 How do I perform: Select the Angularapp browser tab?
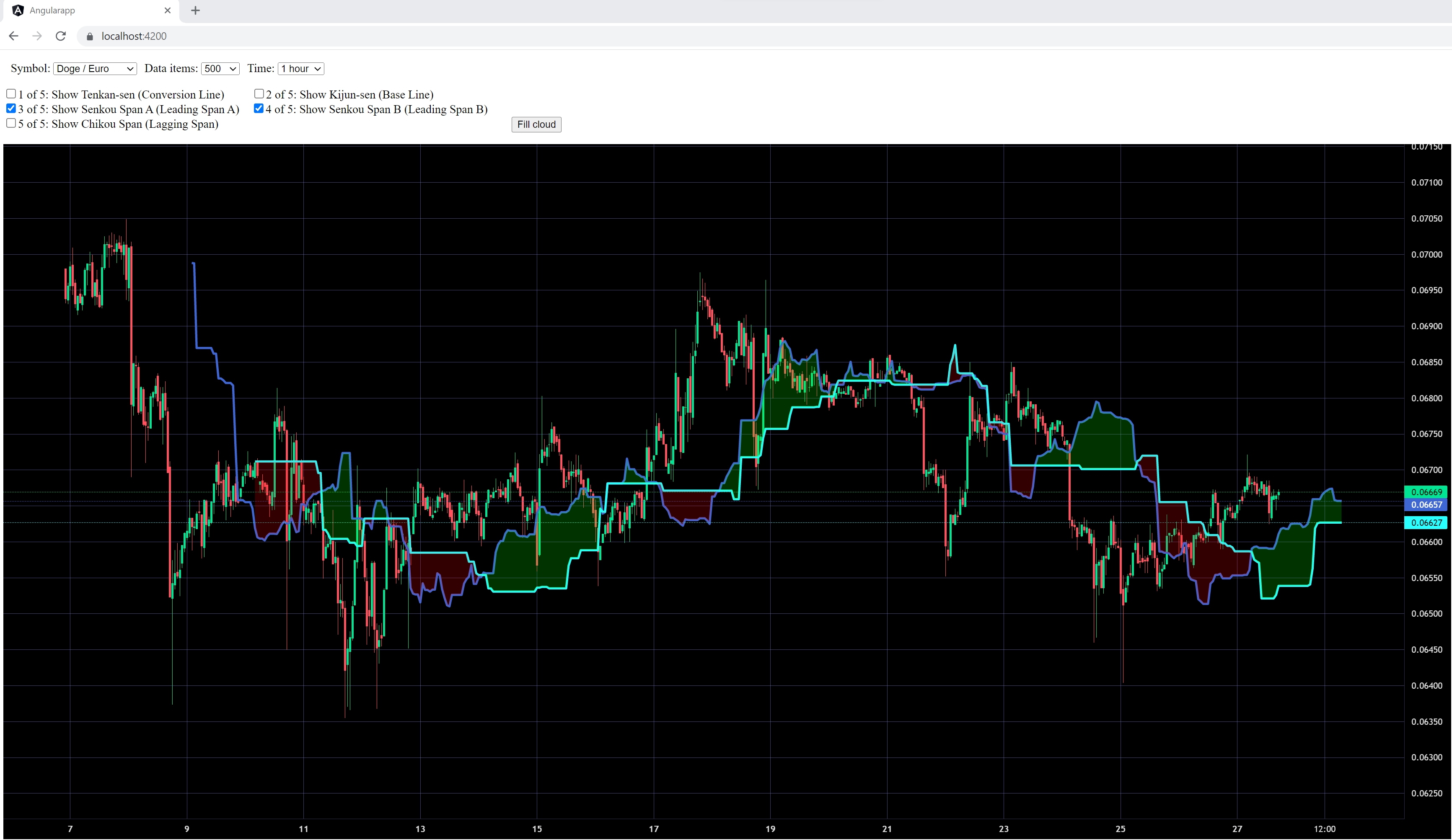coord(86,10)
